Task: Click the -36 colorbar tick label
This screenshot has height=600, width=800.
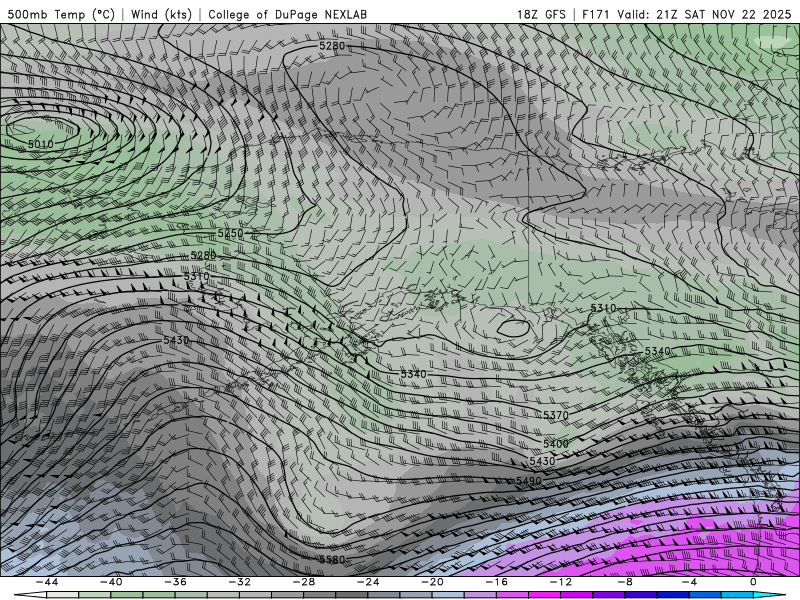Action: [176, 582]
